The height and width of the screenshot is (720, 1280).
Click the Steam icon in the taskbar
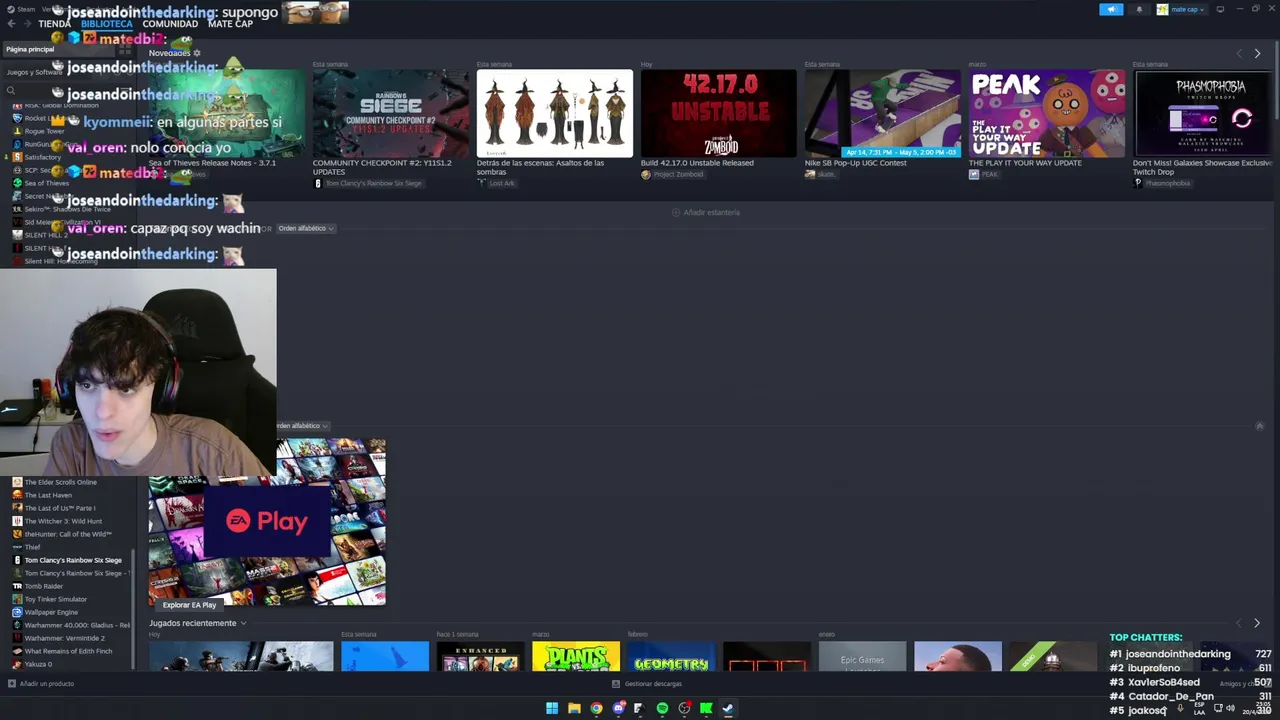point(728,708)
